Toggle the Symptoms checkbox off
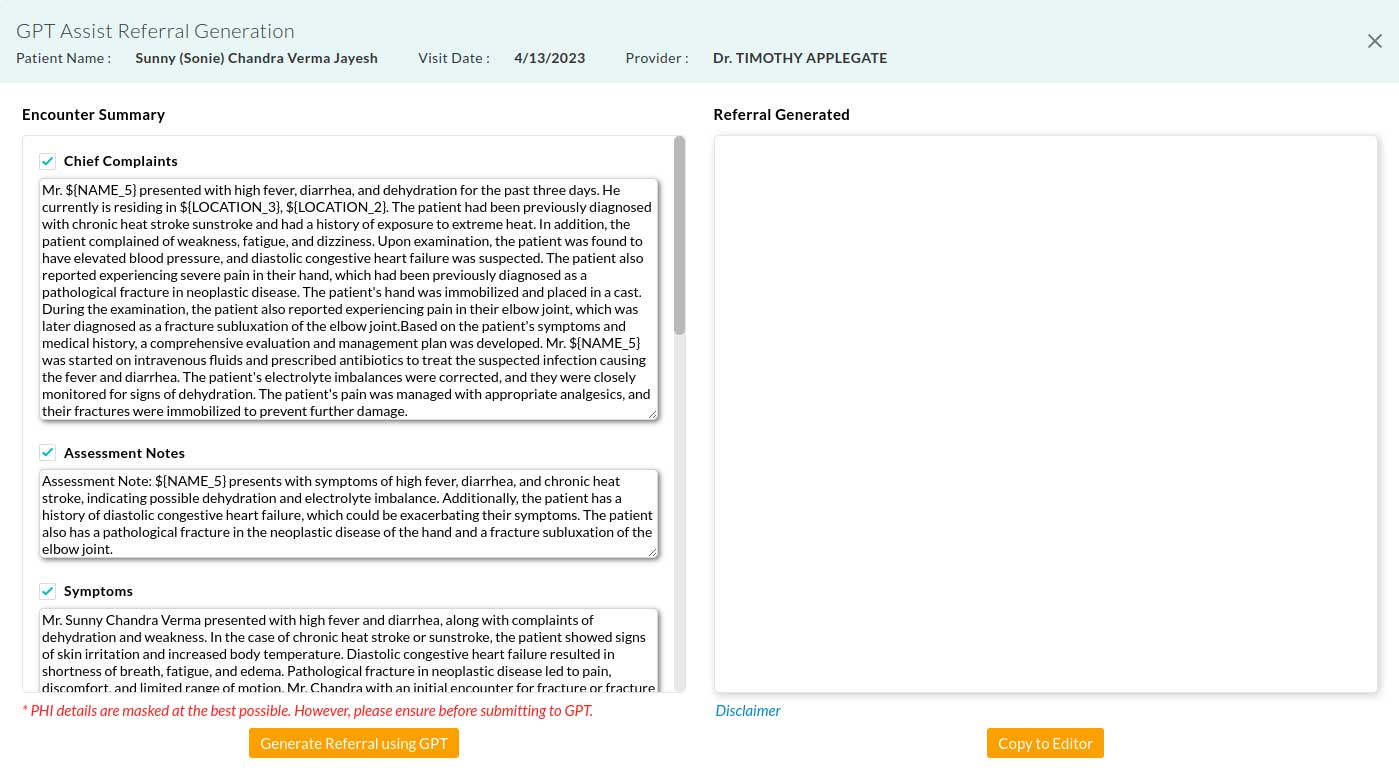This screenshot has height=782, width=1399. click(x=47, y=590)
